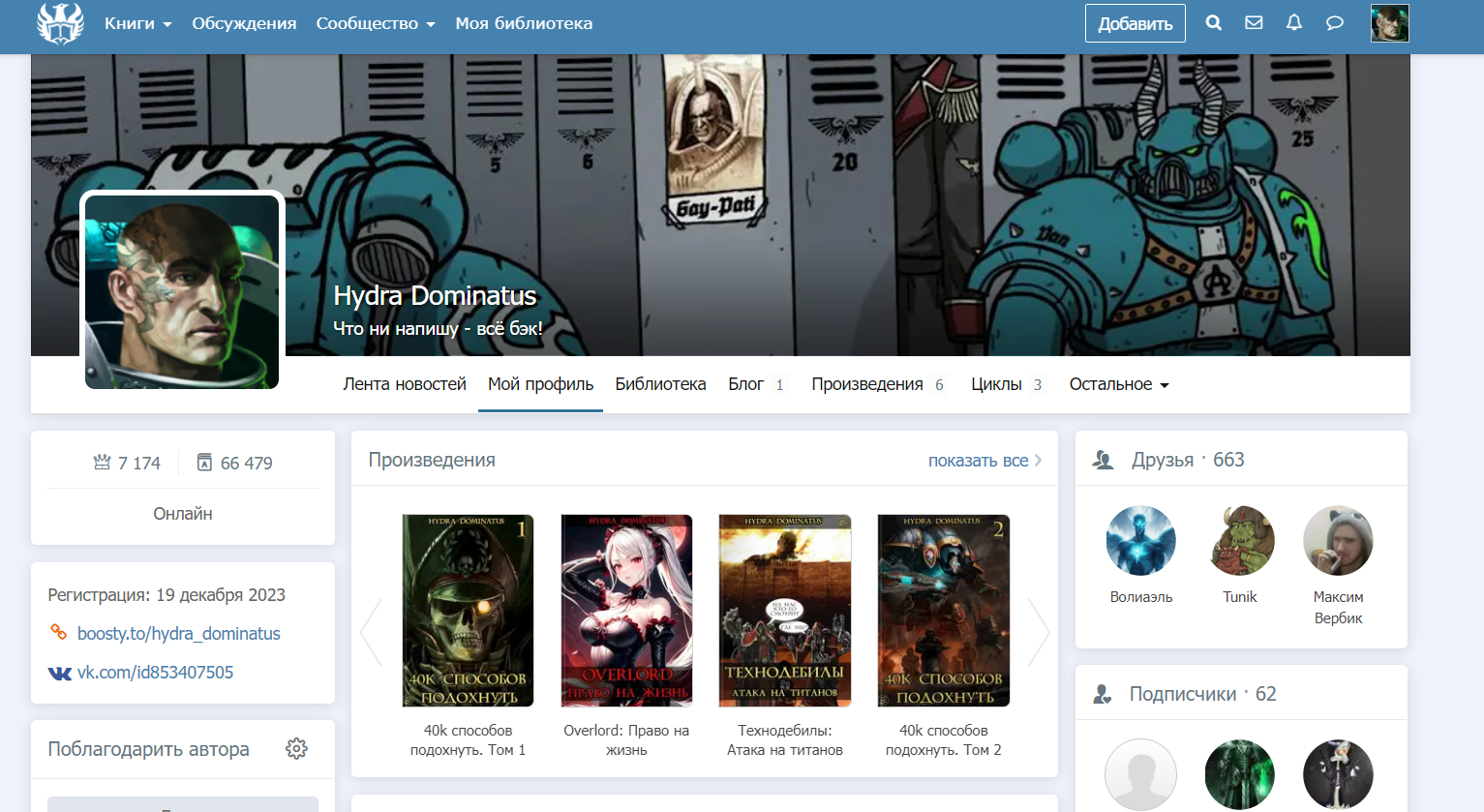Click the book icon near 66 479
This screenshot has height=812, width=1484.
(x=204, y=463)
